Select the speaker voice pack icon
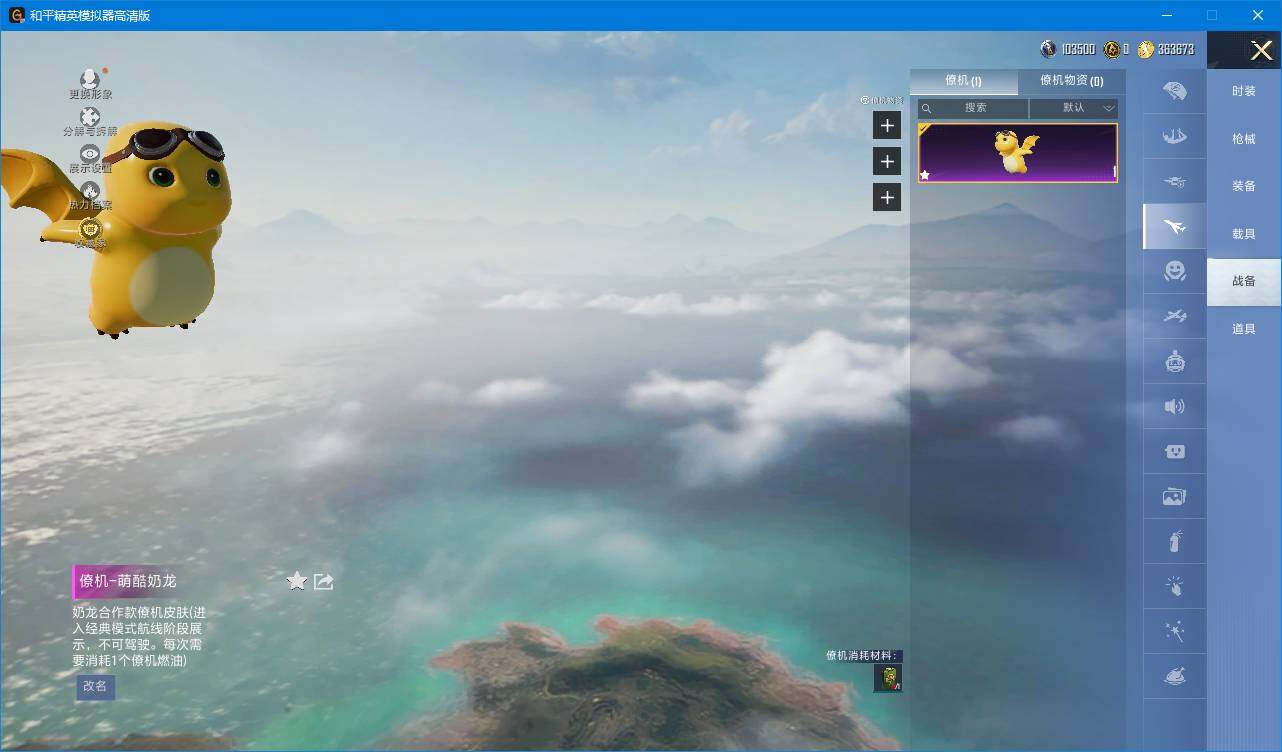 point(1175,406)
